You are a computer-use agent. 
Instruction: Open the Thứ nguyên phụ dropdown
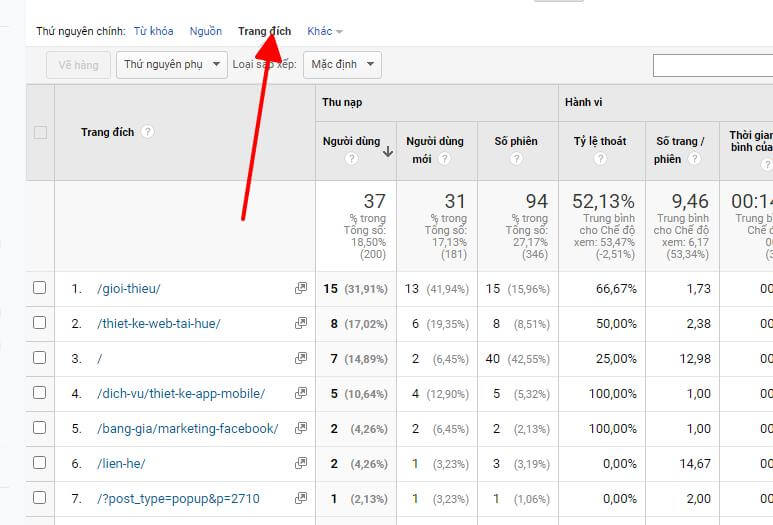172,65
